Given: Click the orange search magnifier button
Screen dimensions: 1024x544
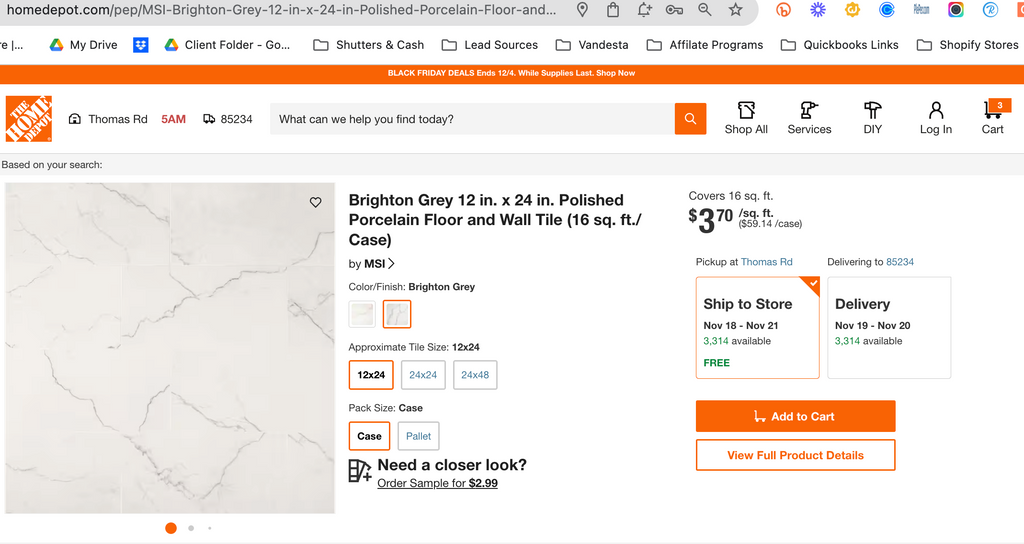Looking at the screenshot, I should tap(690, 119).
